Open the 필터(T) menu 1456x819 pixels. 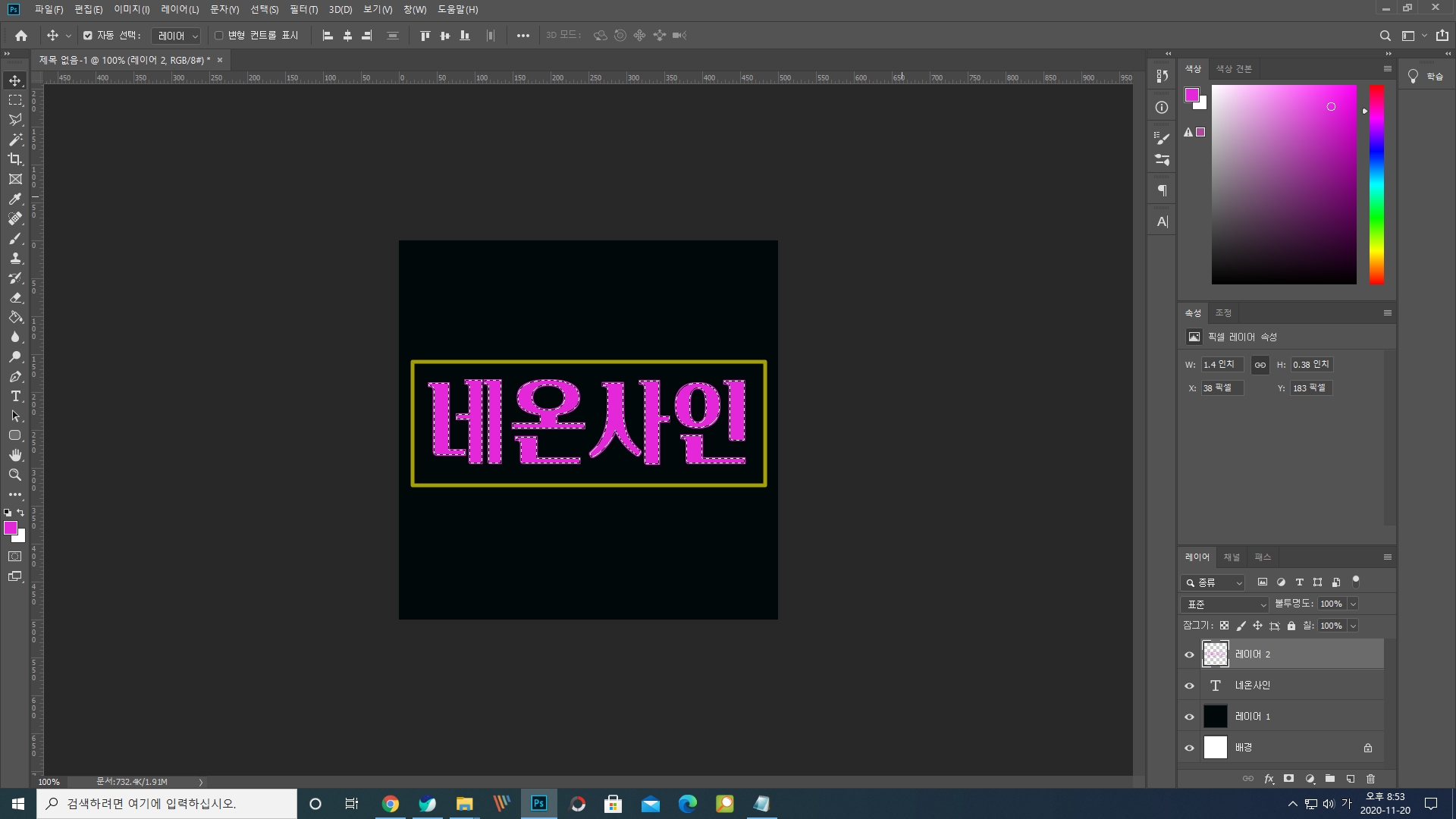[303, 9]
